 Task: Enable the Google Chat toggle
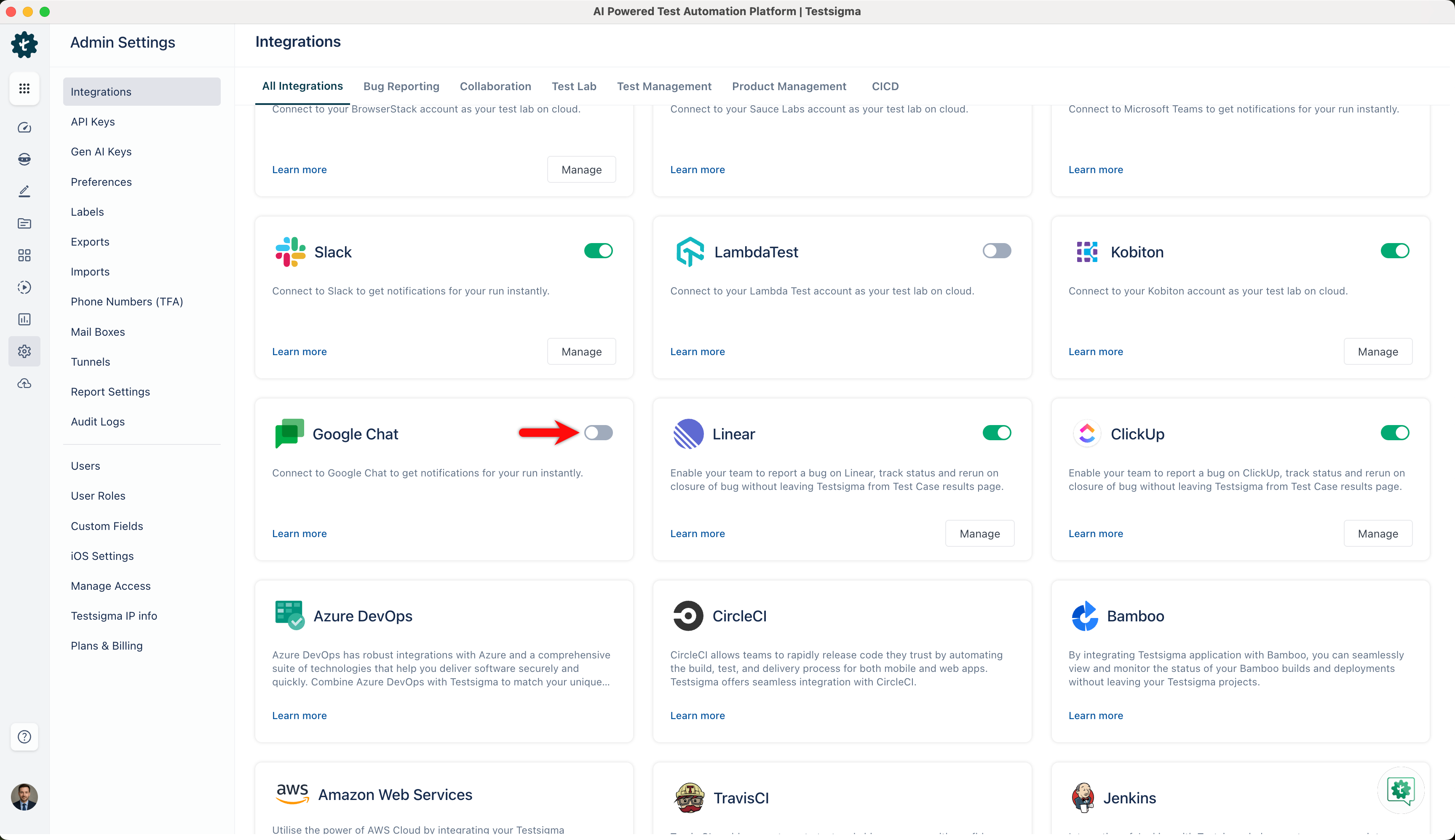(x=598, y=433)
